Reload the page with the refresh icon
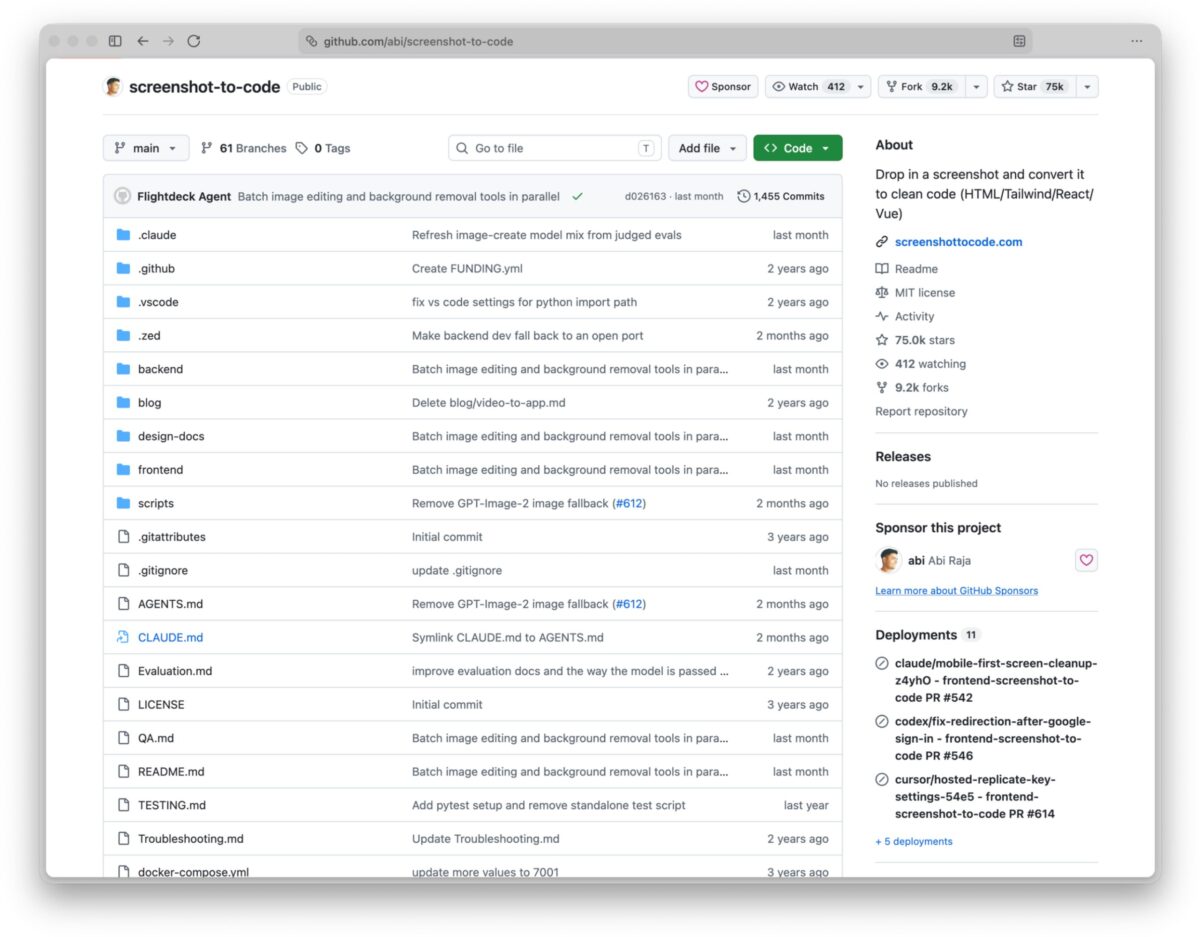The height and width of the screenshot is (937, 1200). coord(194,41)
